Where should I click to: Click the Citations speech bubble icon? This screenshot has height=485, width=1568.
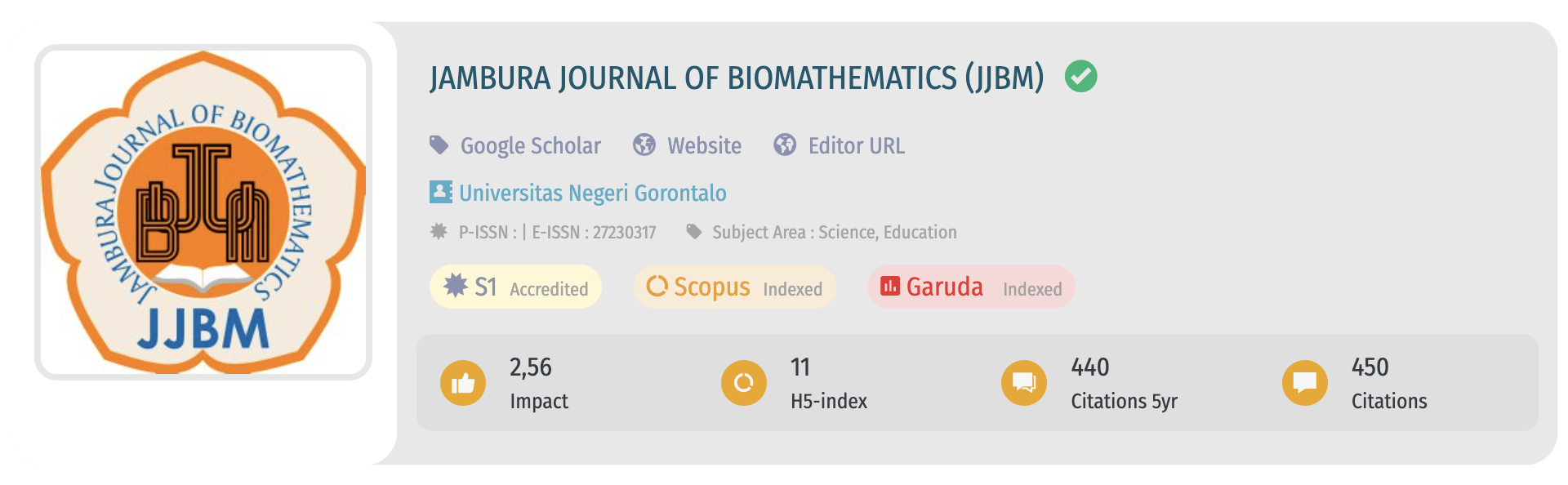[x=1304, y=383]
